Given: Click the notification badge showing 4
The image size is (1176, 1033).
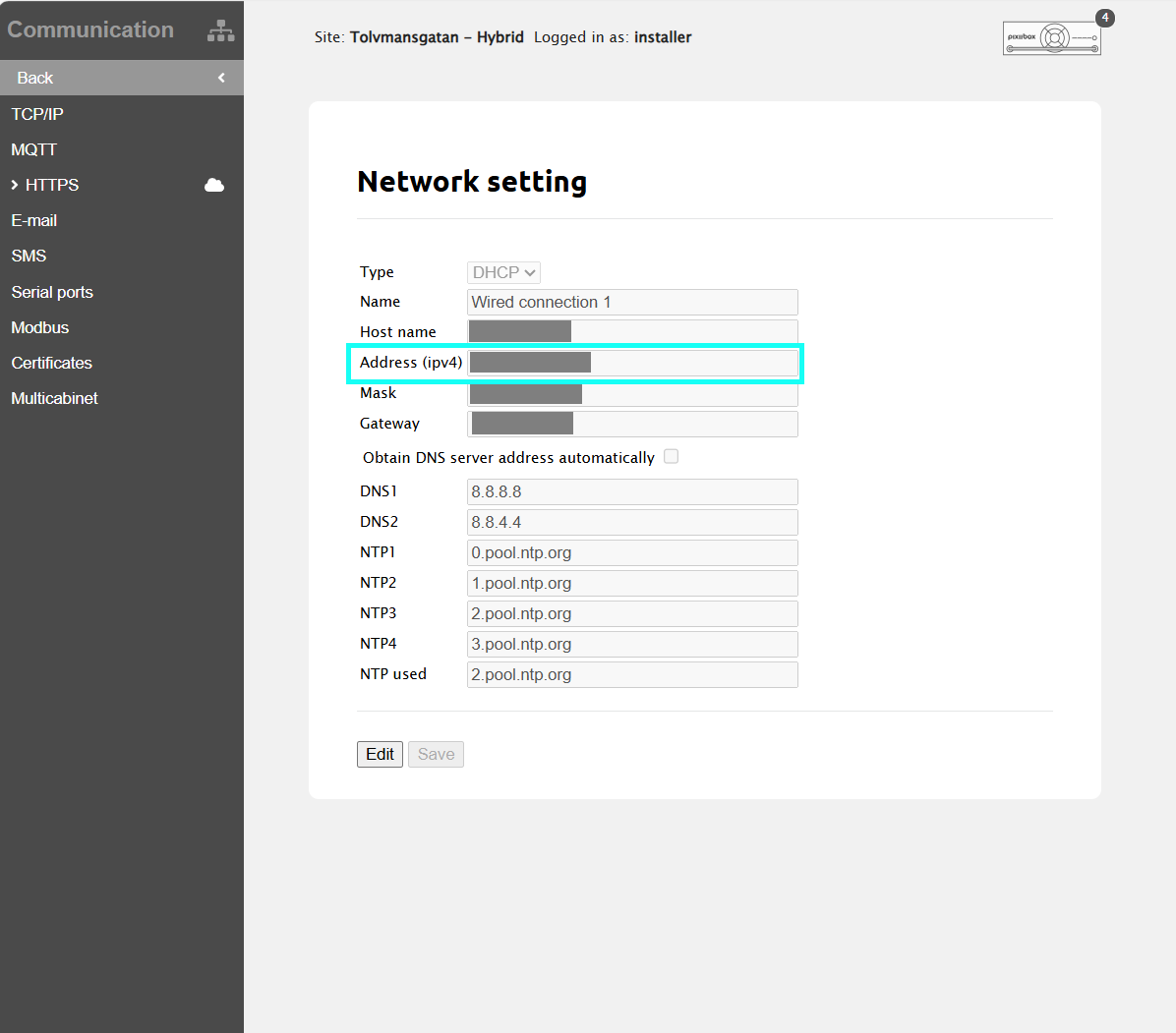Looking at the screenshot, I should (1105, 18).
